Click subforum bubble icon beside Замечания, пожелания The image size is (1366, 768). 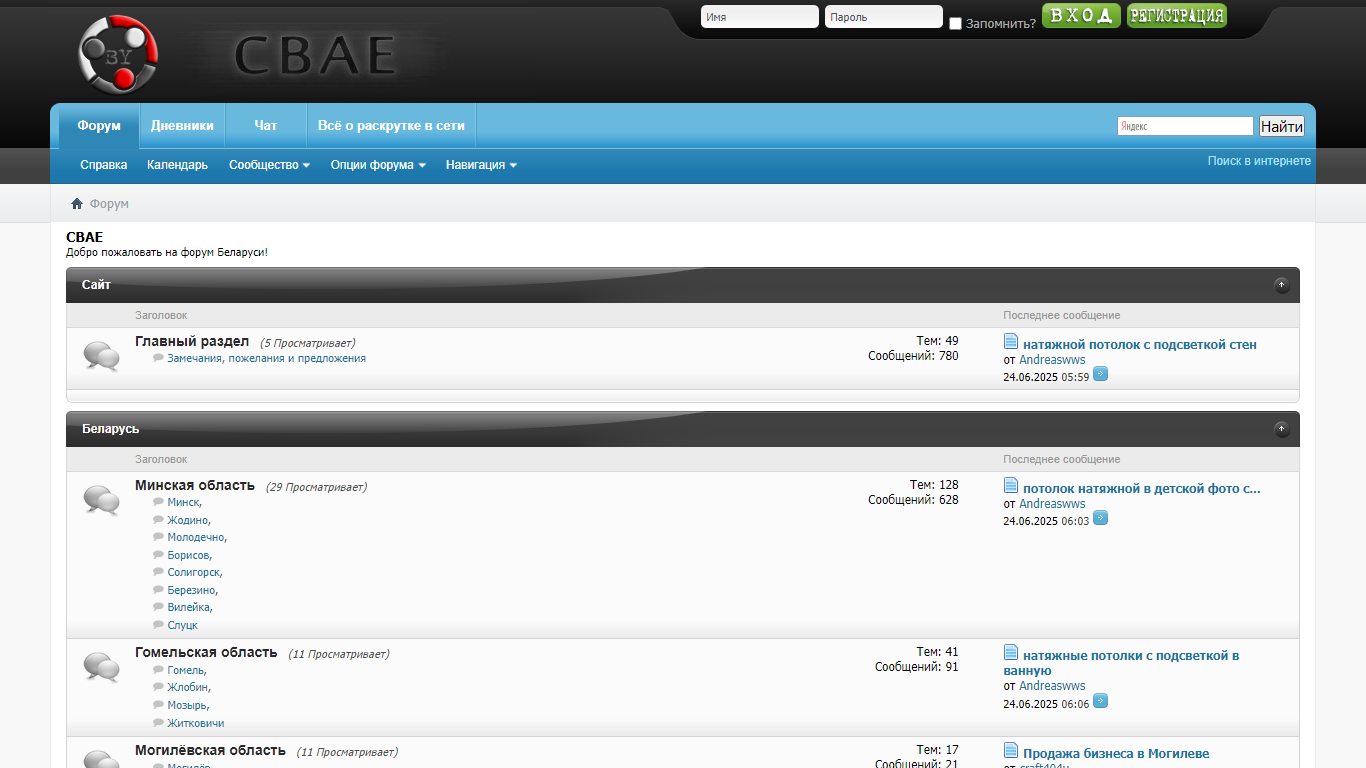158,358
